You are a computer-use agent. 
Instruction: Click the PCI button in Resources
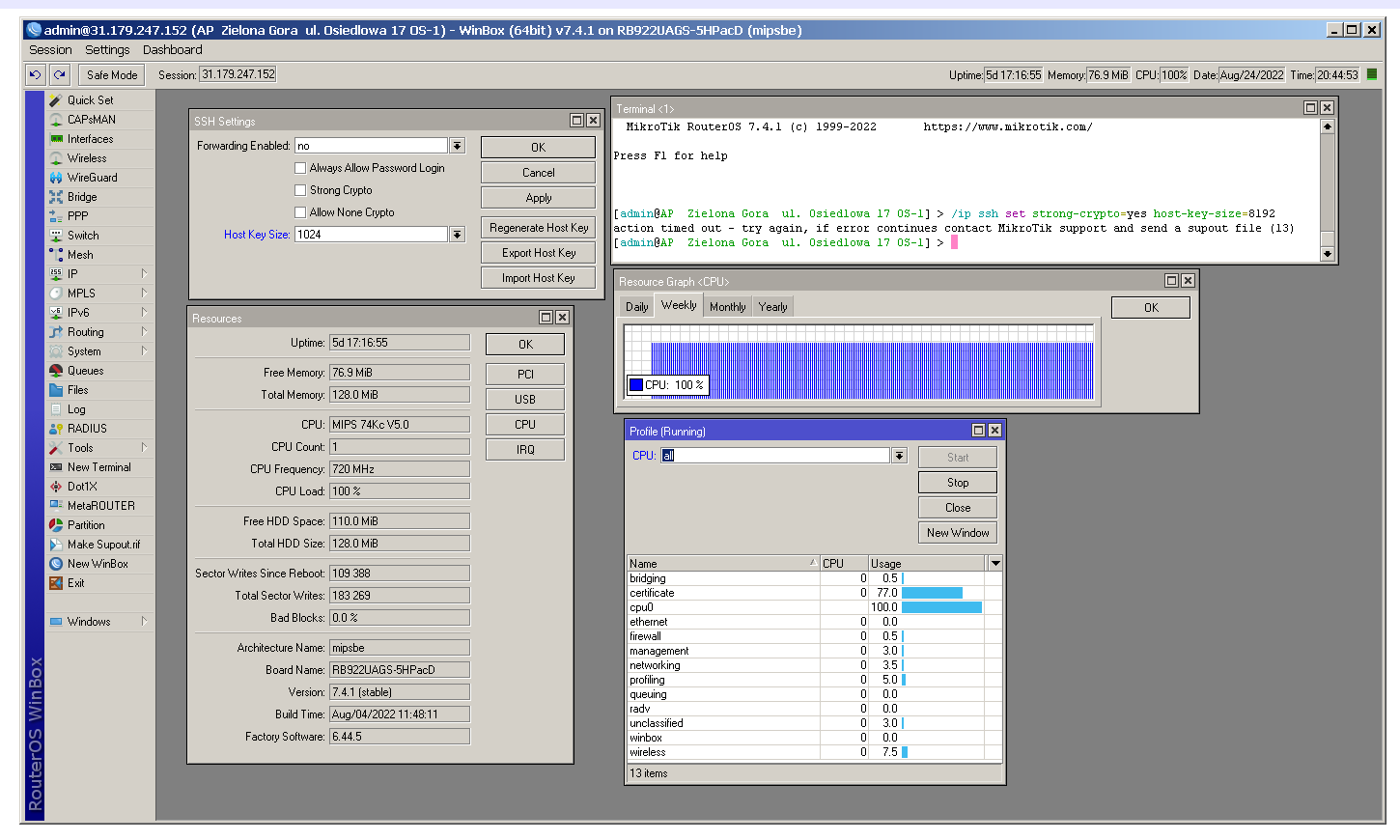pyautogui.click(x=525, y=375)
